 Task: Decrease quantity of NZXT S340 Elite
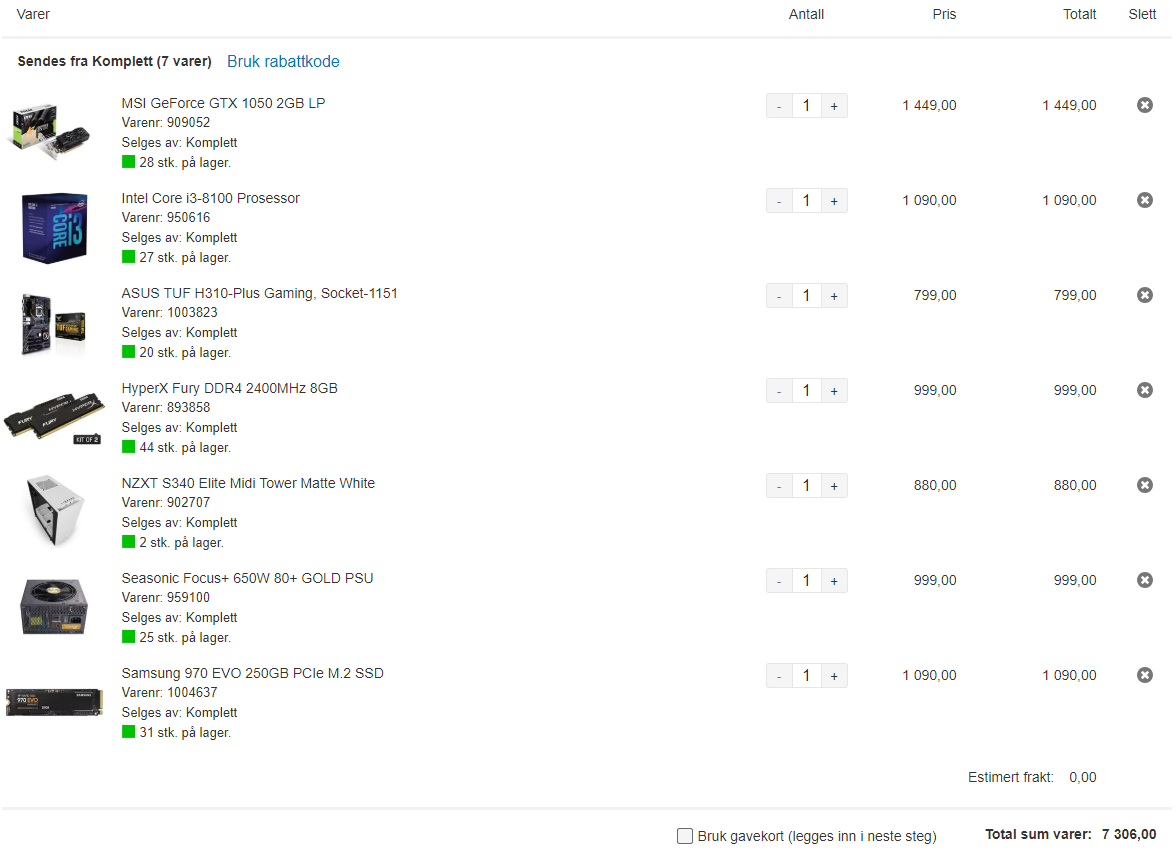[x=779, y=486]
